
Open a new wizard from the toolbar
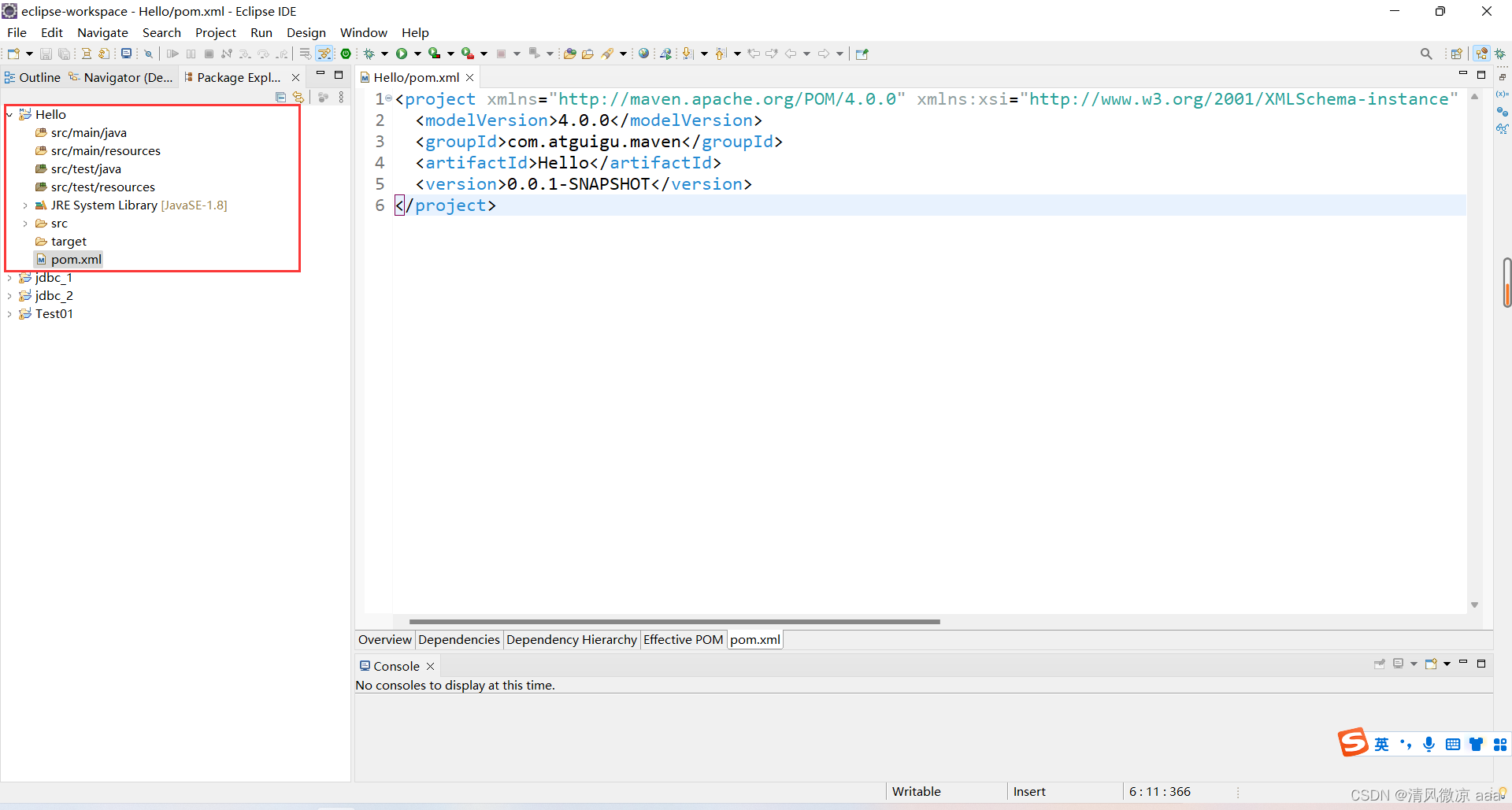13,54
